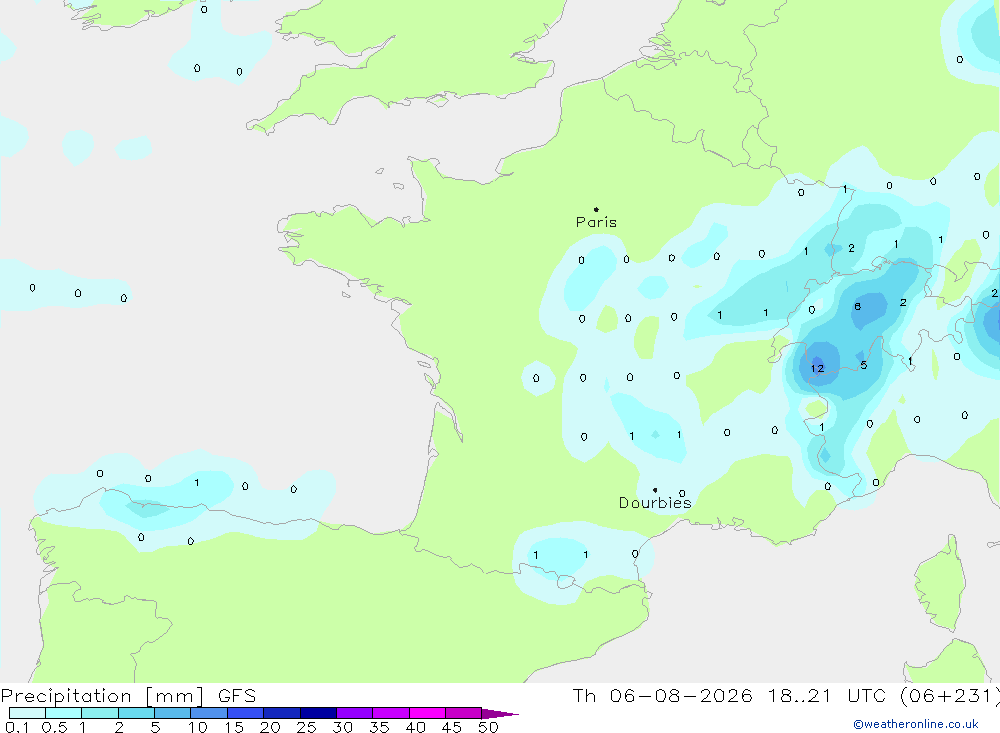Click the Paris location dot marker

click(x=596, y=209)
